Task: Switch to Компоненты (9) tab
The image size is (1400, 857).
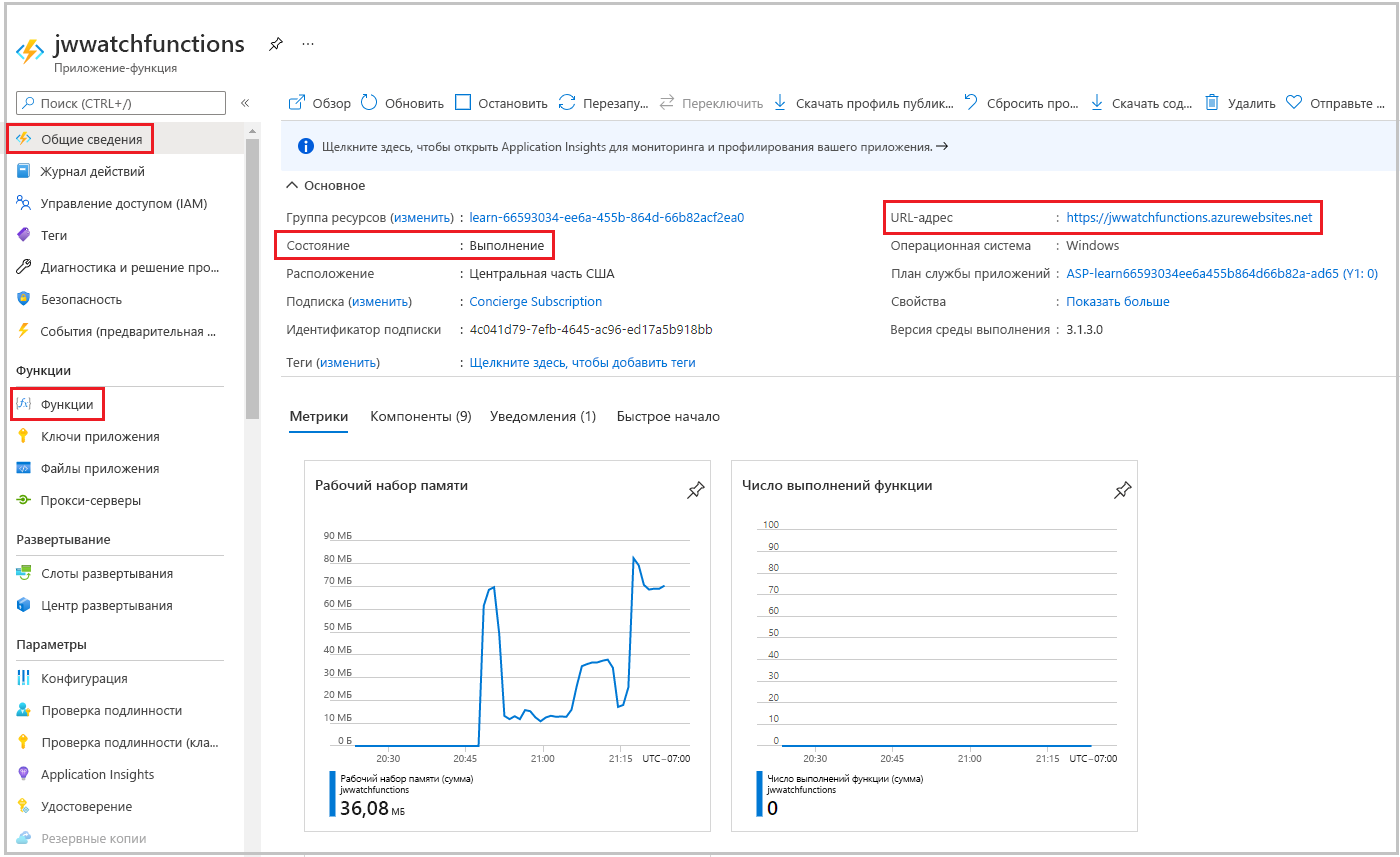Action: 421,416
